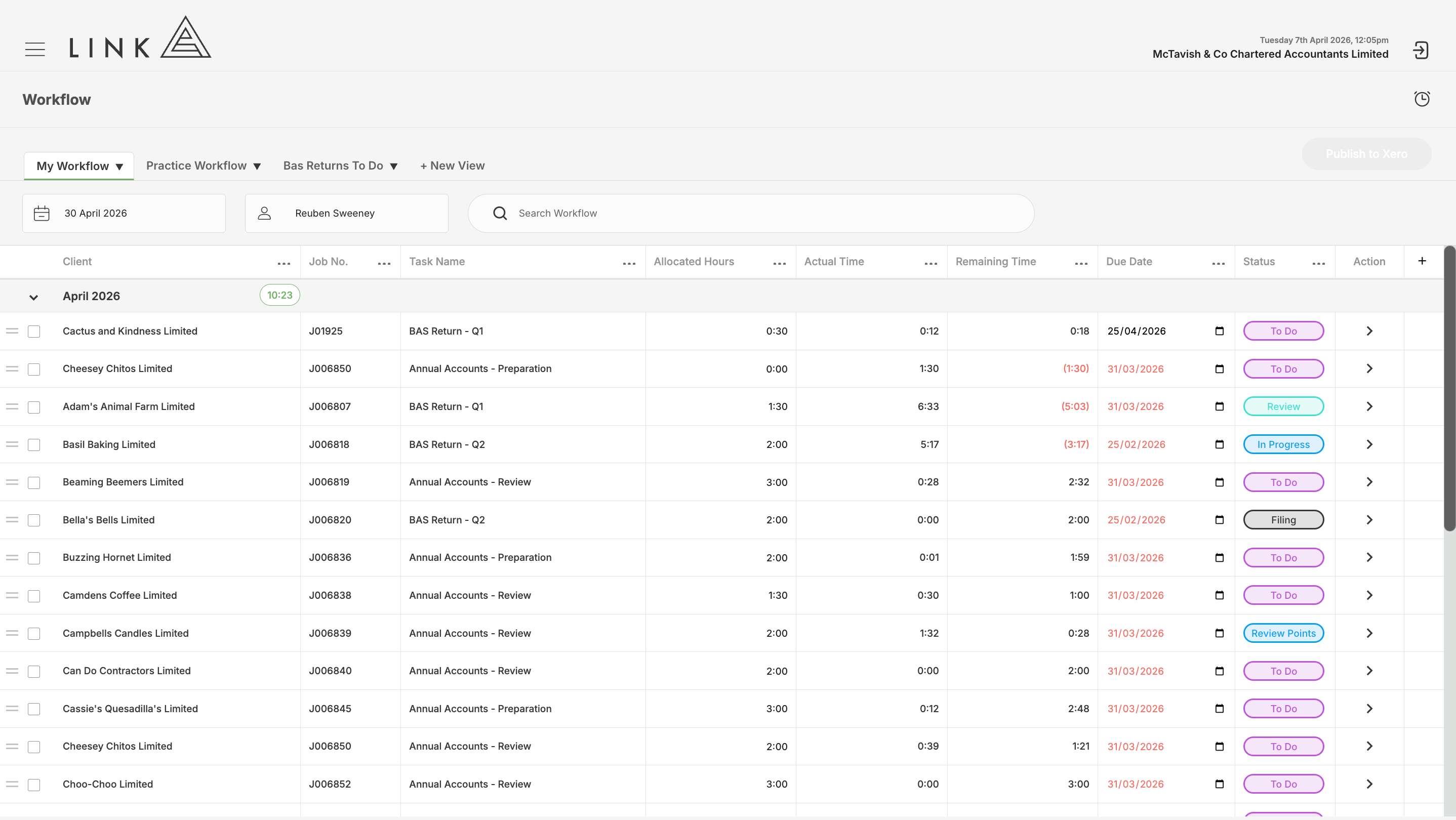Tick the Cactus and Kindness Limited checkbox
The image size is (1456, 820).
tap(34, 331)
